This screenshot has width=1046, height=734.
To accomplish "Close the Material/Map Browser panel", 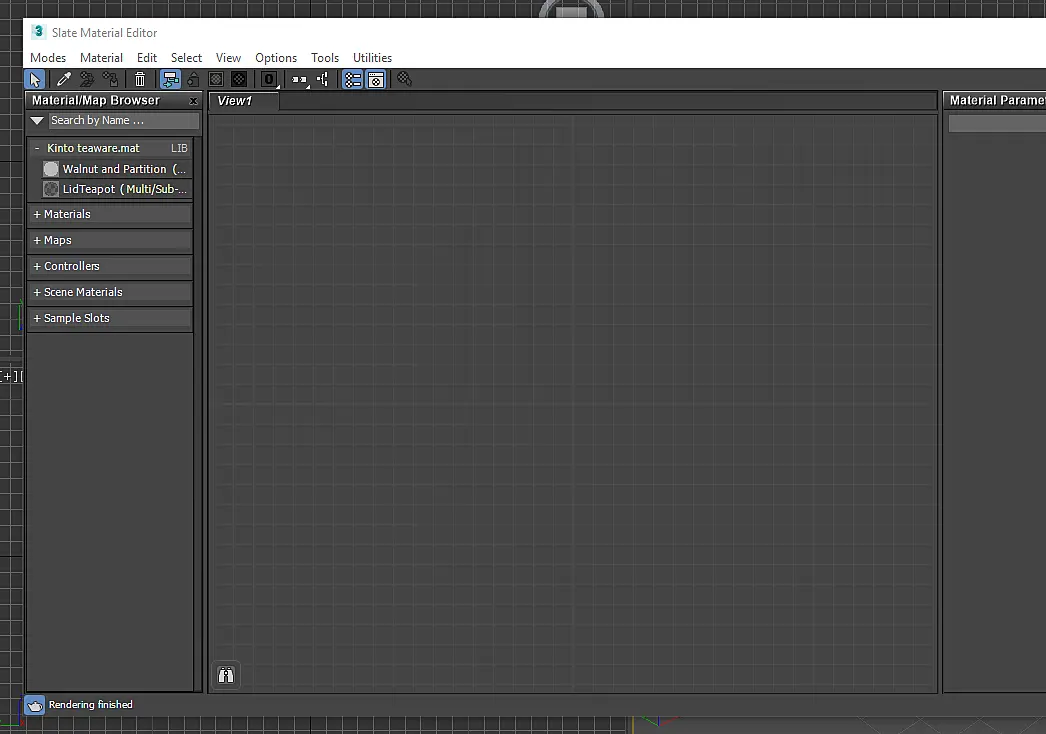I will [x=193, y=101].
